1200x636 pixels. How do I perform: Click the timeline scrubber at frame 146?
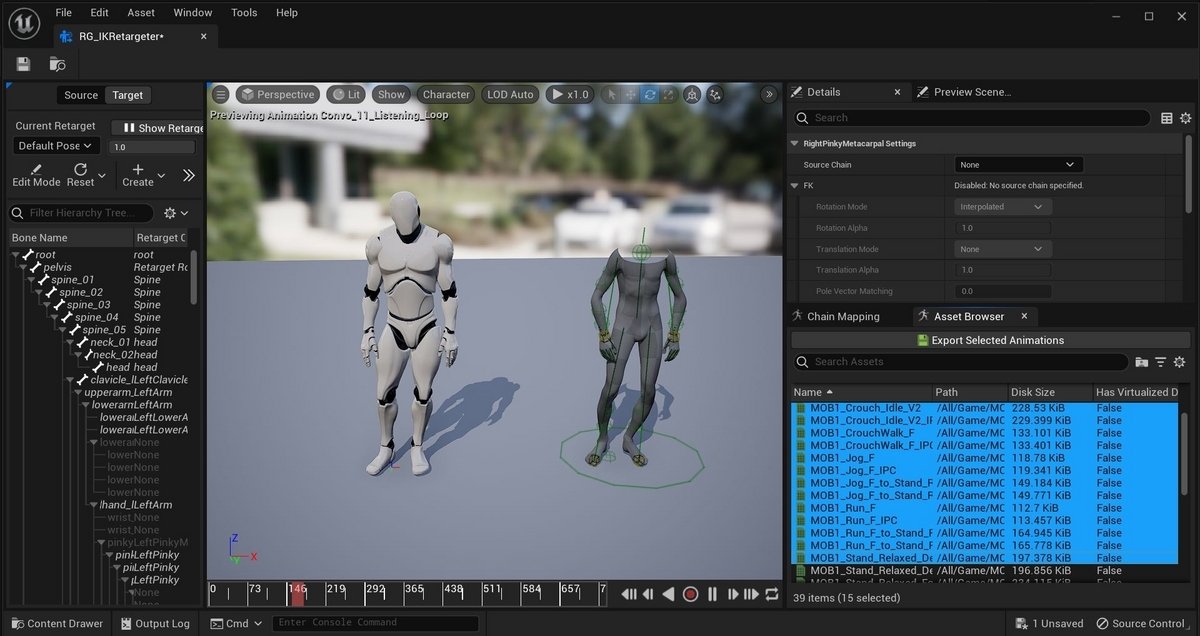tap(297, 594)
